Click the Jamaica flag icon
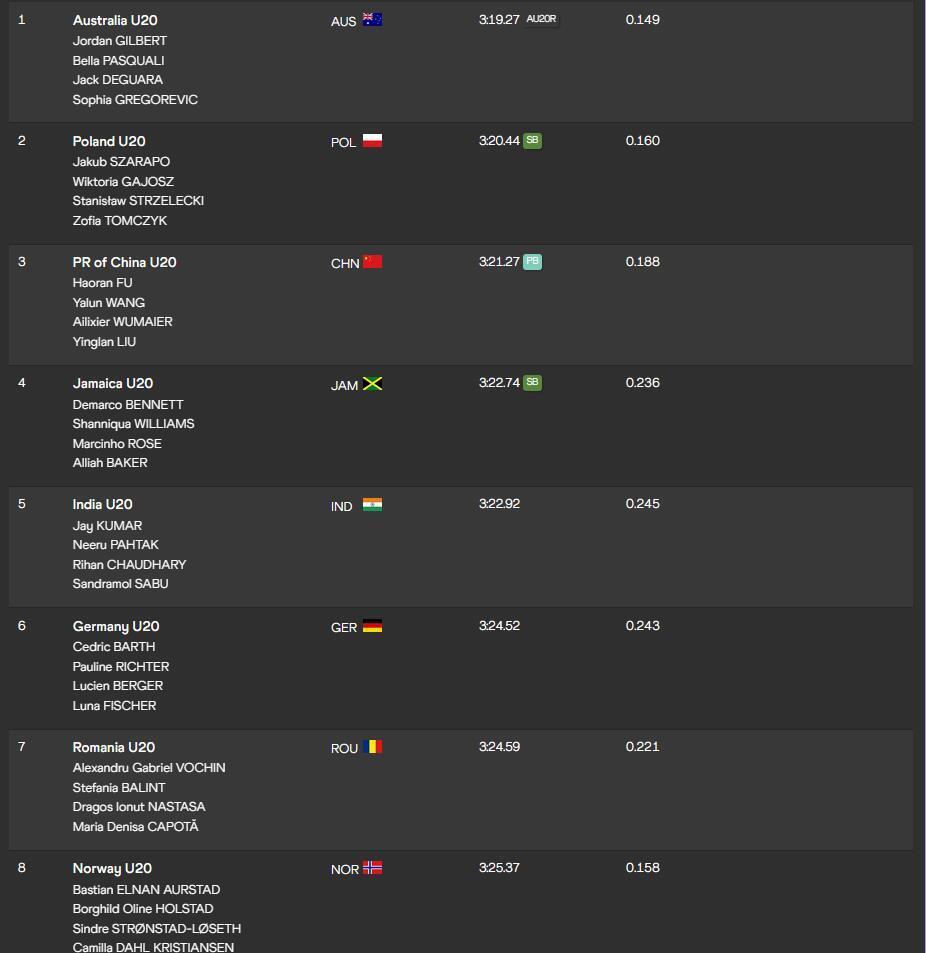 pyautogui.click(x=372, y=383)
